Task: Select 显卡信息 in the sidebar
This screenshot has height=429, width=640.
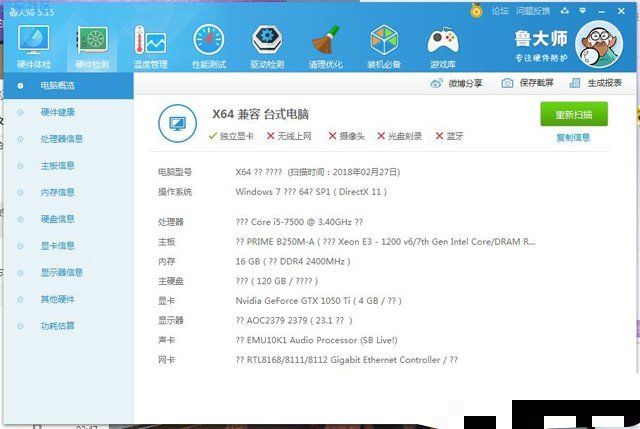Action: 68,246
